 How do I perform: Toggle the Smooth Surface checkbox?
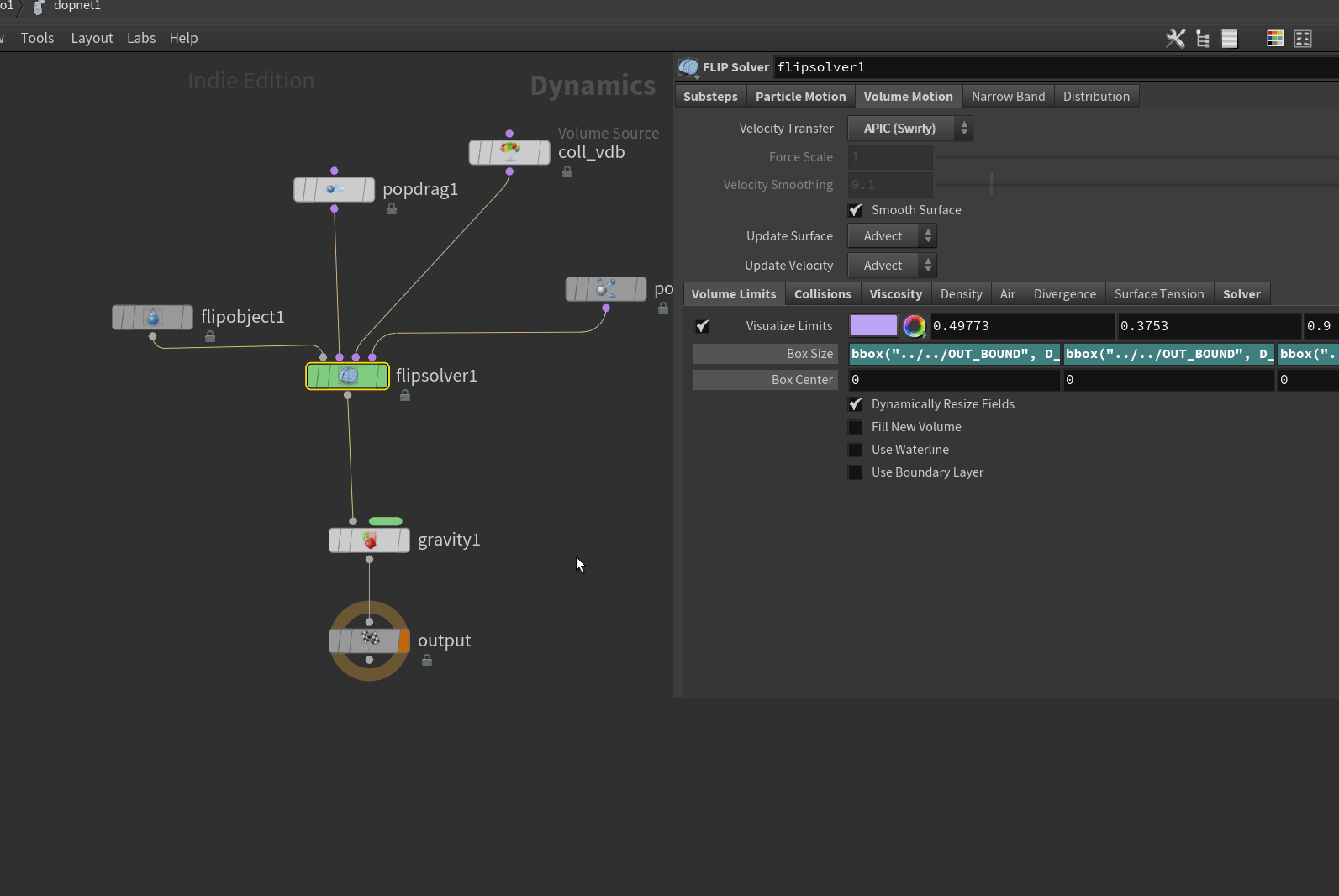point(856,210)
